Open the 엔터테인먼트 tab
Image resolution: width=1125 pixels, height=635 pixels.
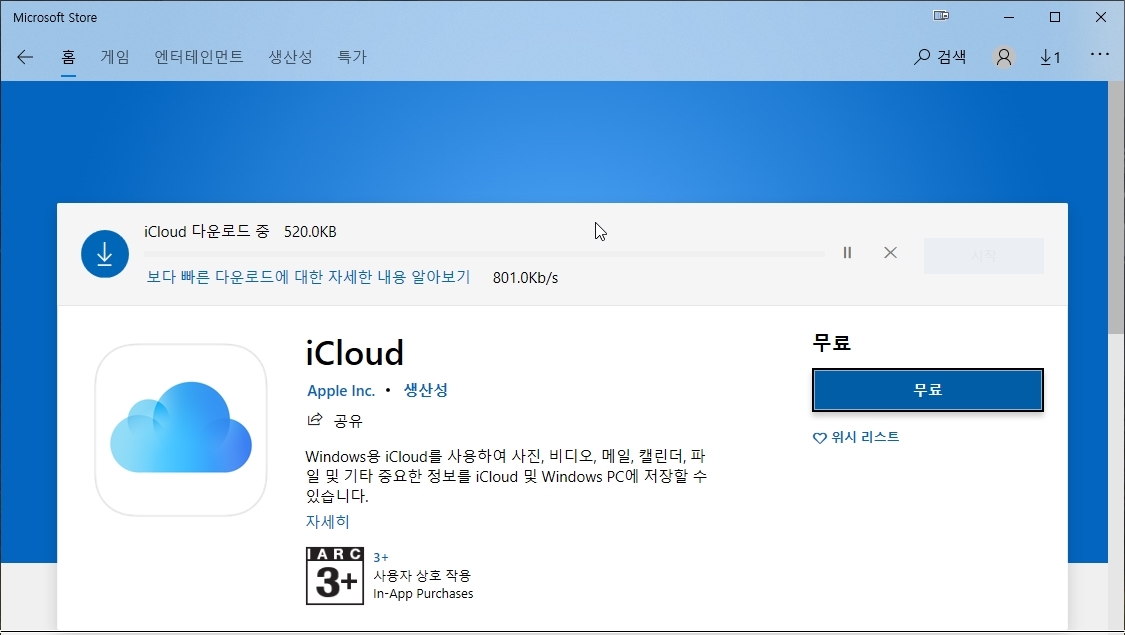point(199,57)
